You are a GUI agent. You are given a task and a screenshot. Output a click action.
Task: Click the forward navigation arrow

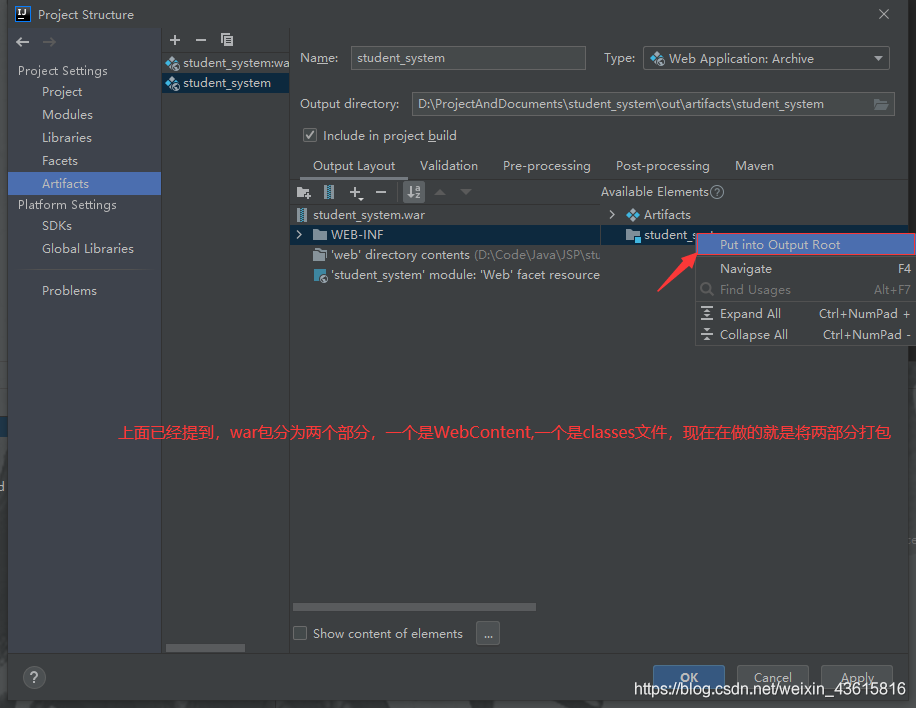pos(50,42)
